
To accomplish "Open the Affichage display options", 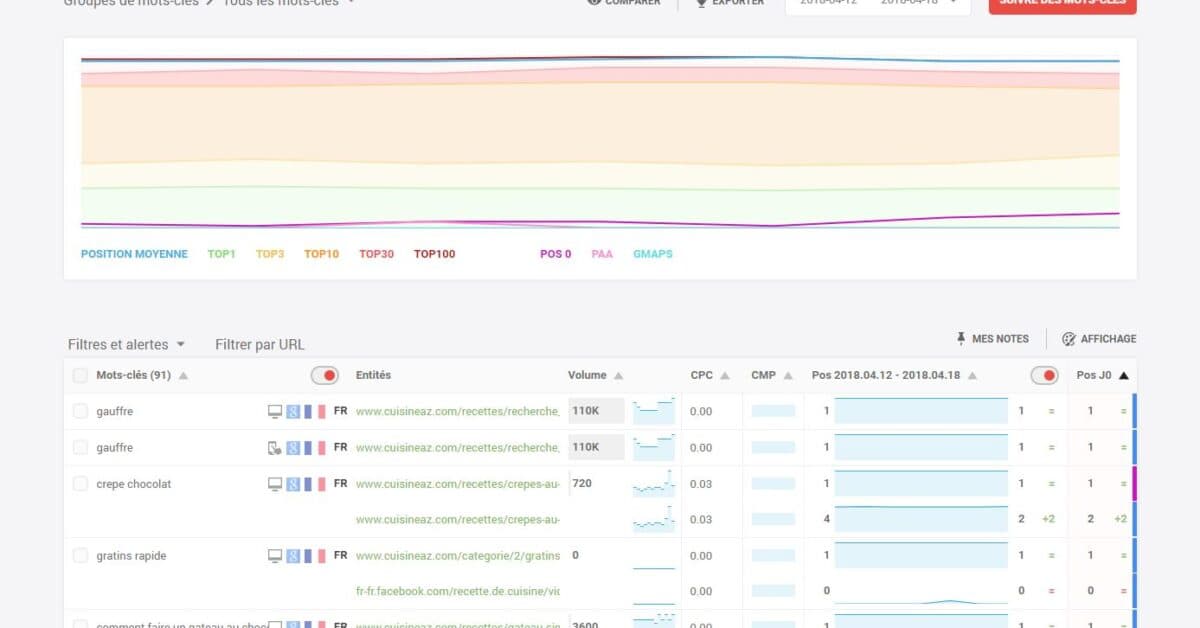I will 1099,339.
